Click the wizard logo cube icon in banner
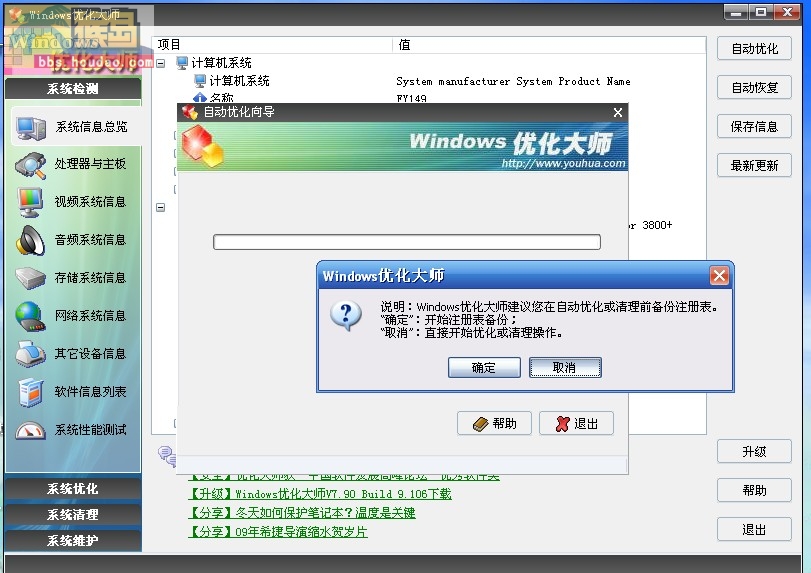Screen dimensions: 811x573 203,147
